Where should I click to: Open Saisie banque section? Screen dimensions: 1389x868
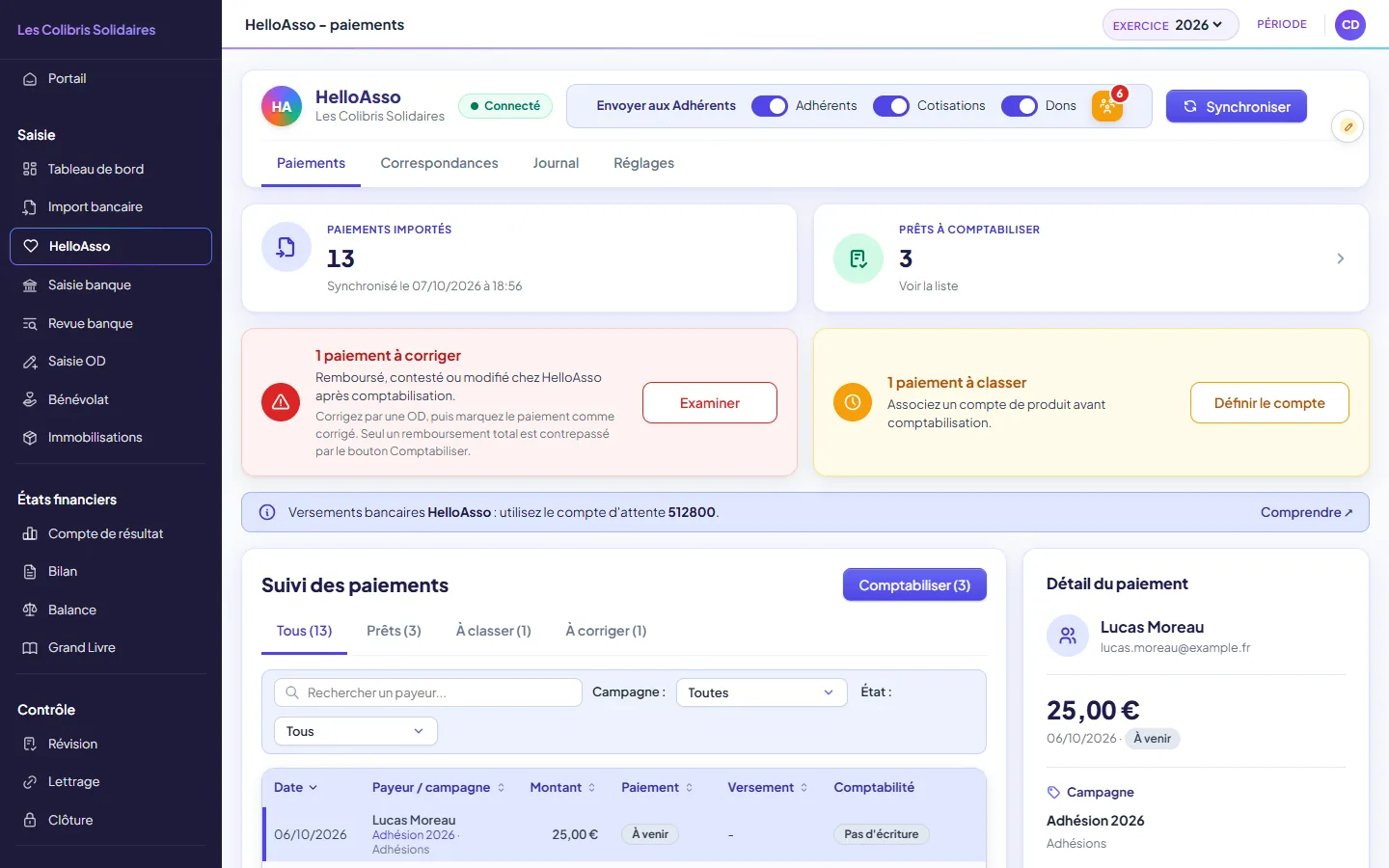click(111, 285)
